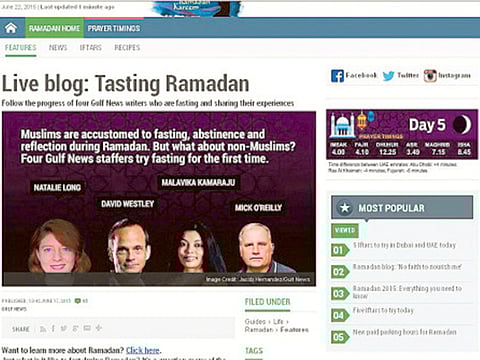Image resolution: width=480 pixels, height=360 pixels.
Task: Select the Features sub-tab
Action: click(20, 48)
